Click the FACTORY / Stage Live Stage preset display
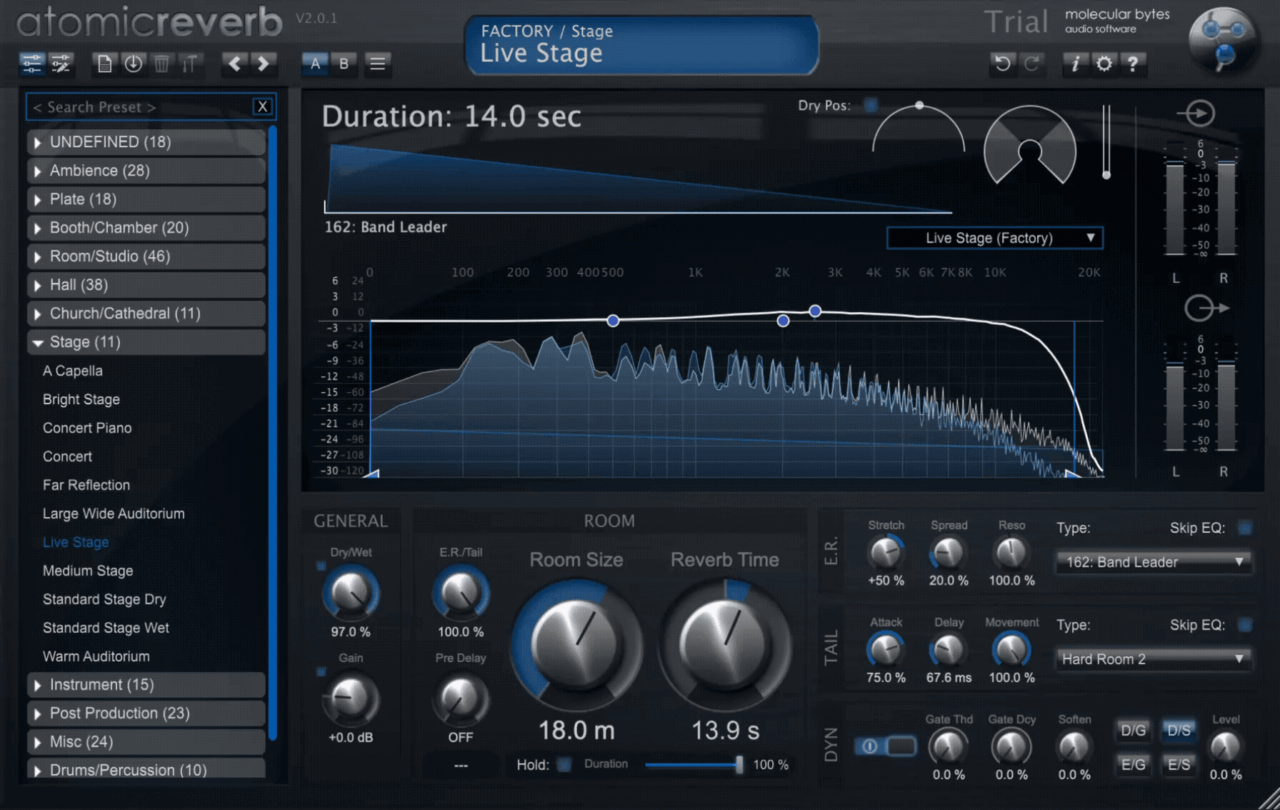 tap(641, 45)
